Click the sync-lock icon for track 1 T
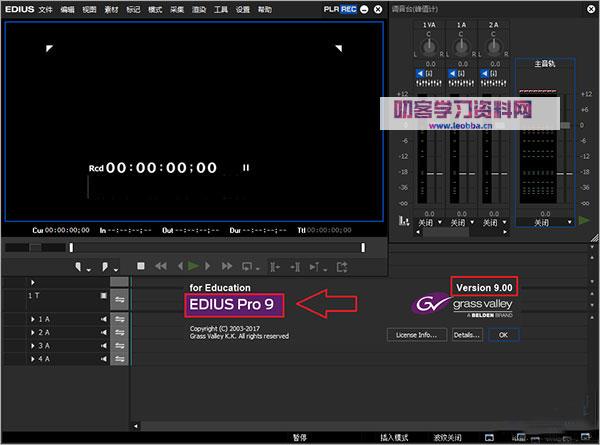The height and width of the screenshot is (445, 600). 119,300
